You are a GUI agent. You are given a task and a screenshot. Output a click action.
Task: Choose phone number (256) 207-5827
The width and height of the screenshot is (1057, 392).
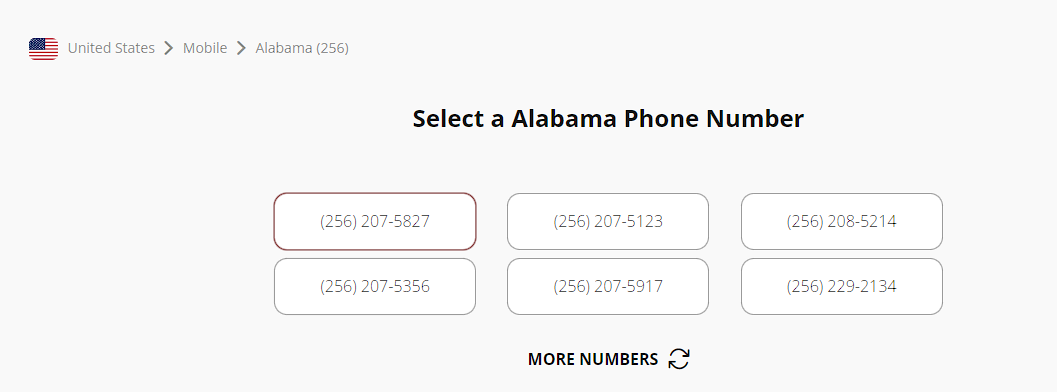pos(375,222)
